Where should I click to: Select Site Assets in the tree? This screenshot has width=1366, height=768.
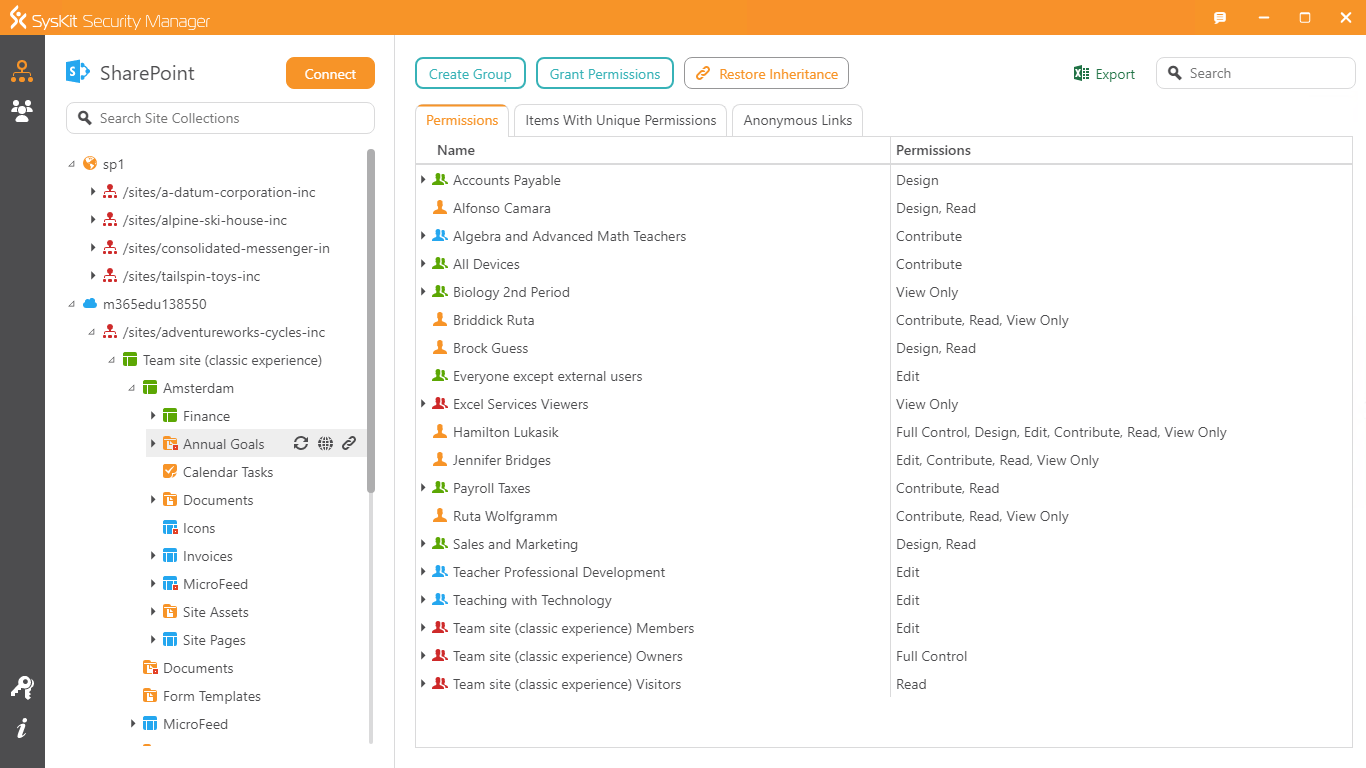216,612
